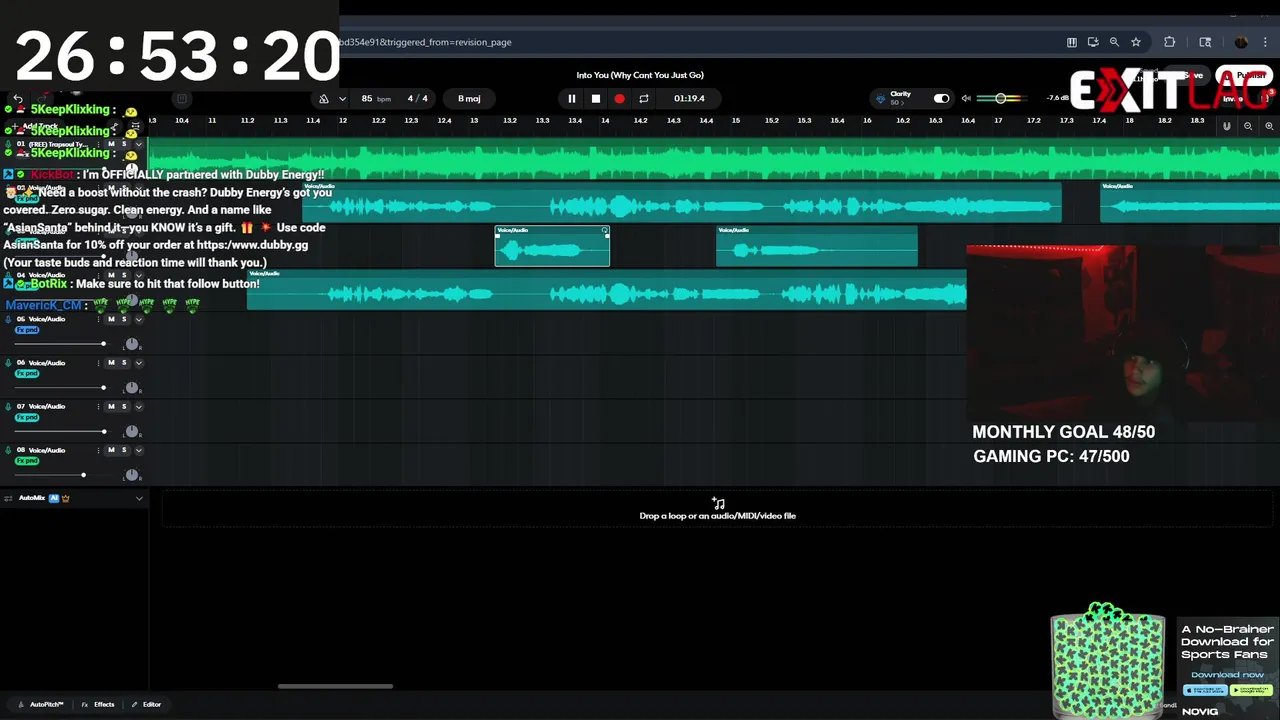1280x720 pixels.
Task: Open track 08 three-dot options
Action: 98,450
